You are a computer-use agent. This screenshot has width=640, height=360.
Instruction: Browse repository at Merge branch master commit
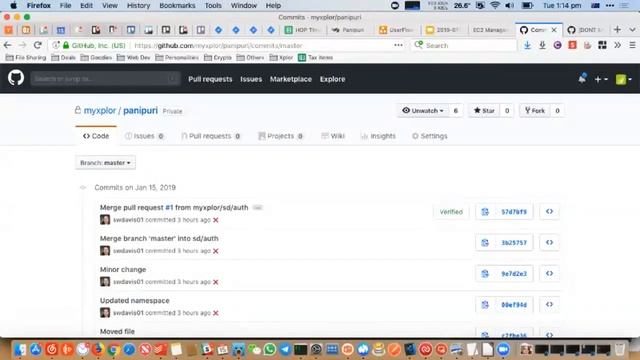pyautogui.click(x=549, y=243)
